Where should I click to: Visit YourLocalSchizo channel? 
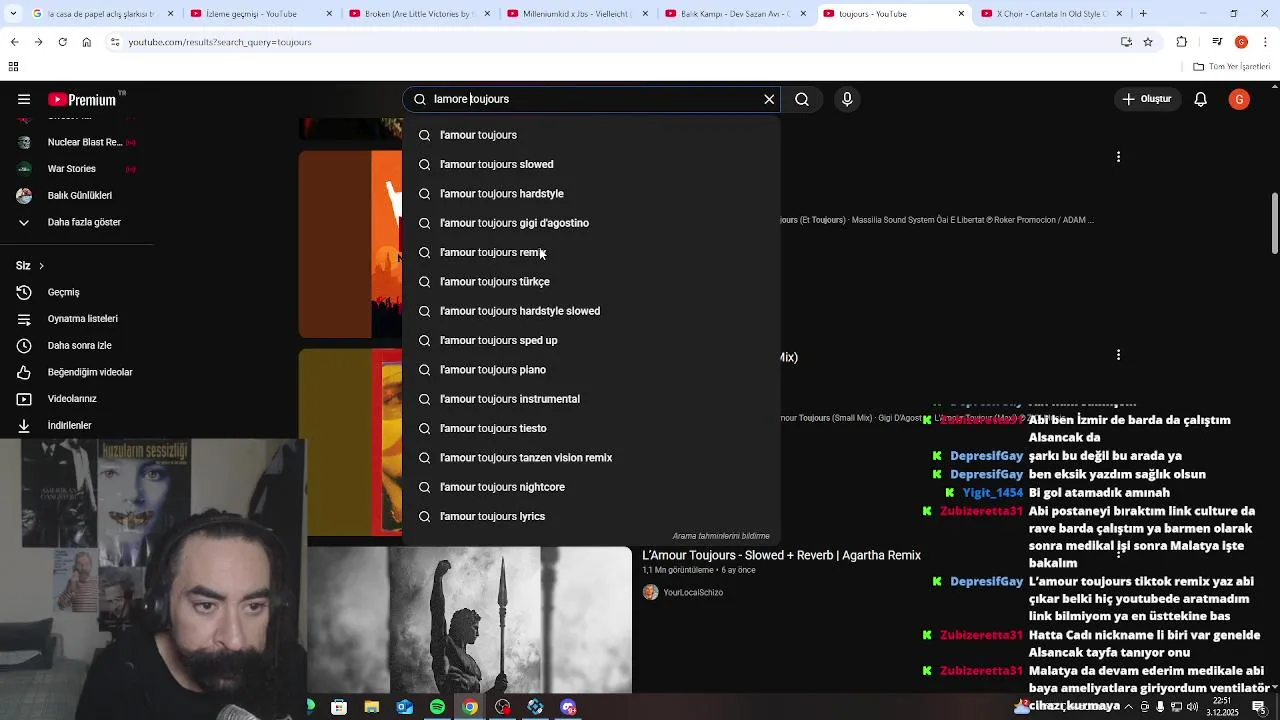tap(692, 592)
